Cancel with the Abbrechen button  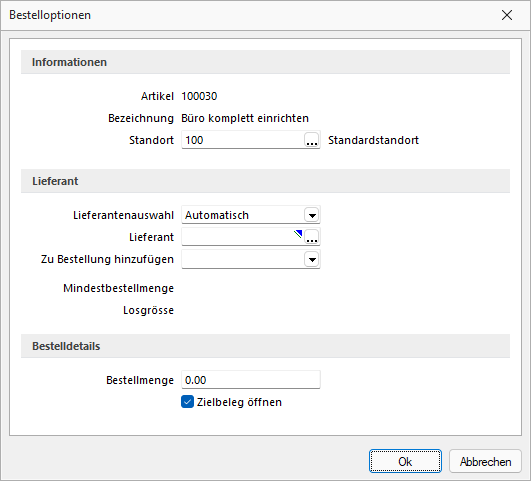pos(485,461)
